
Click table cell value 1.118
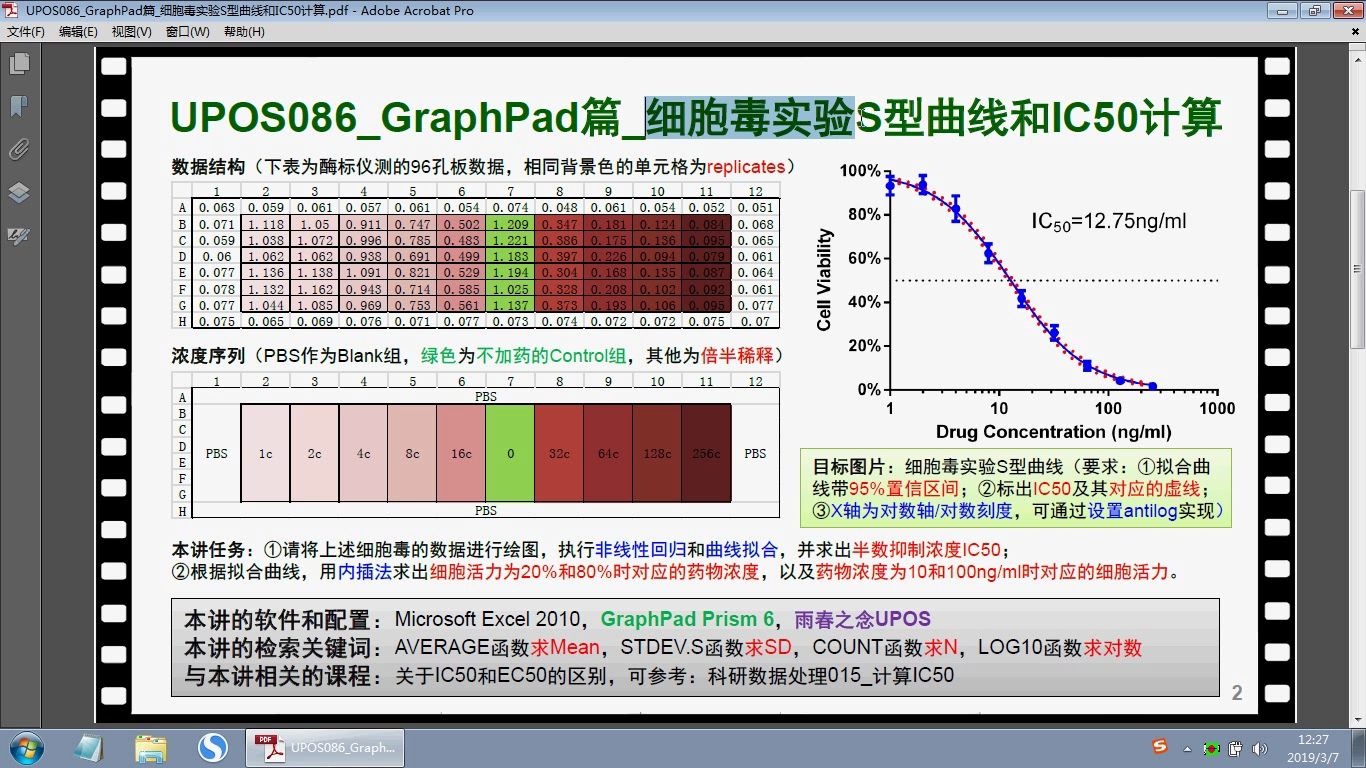click(x=266, y=225)
